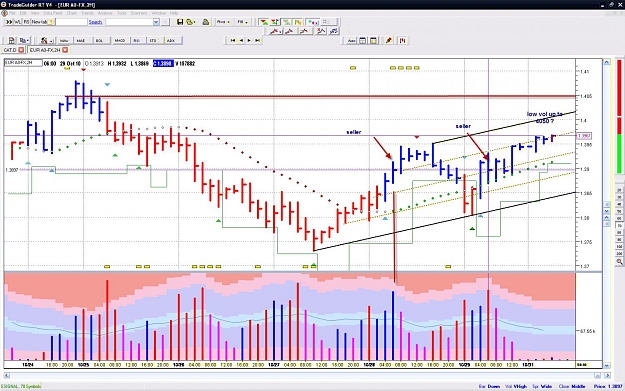The image size is (625, 391).
Task: Open the Scanners menu
Action: 139,13
